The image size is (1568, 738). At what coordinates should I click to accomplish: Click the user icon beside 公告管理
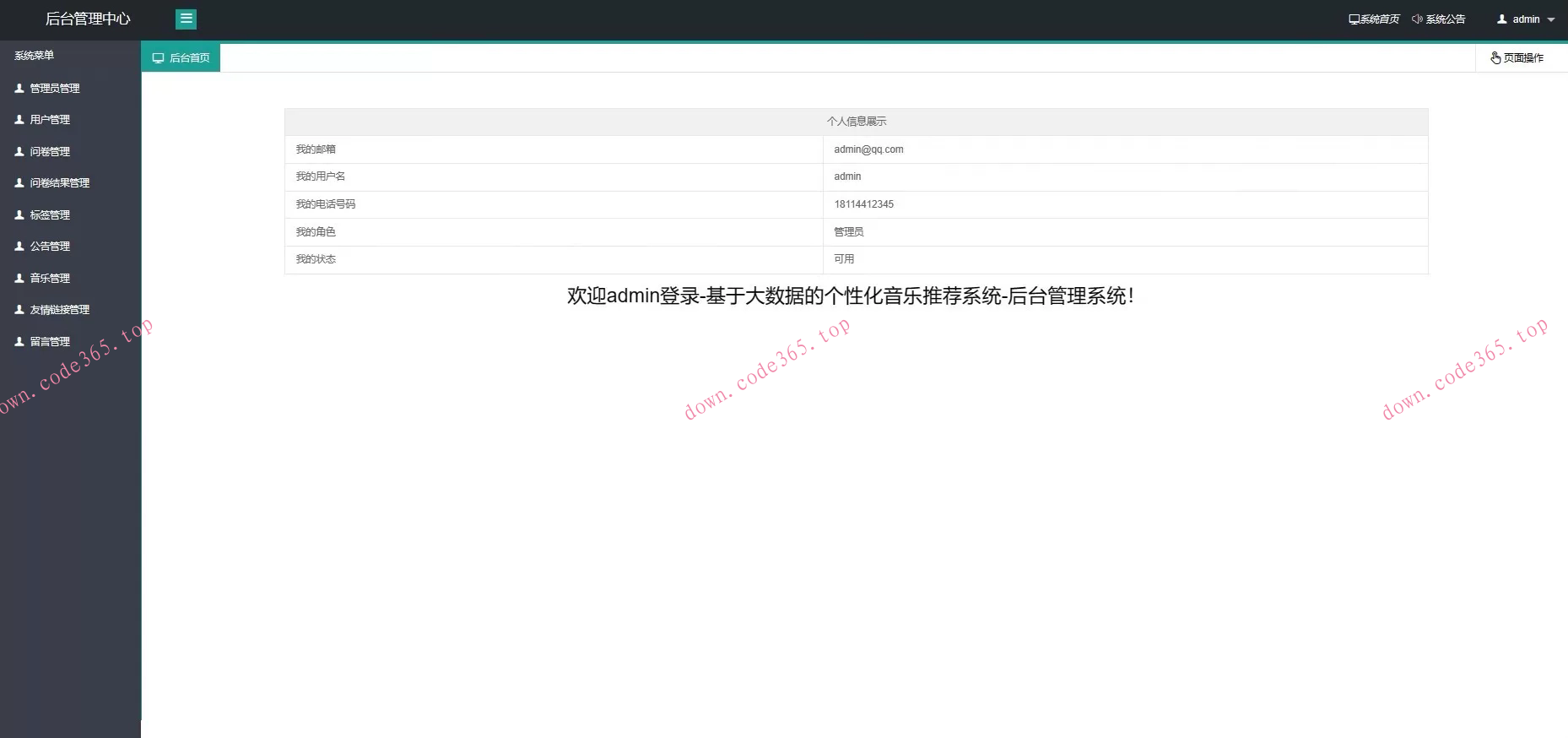[19, 246]
